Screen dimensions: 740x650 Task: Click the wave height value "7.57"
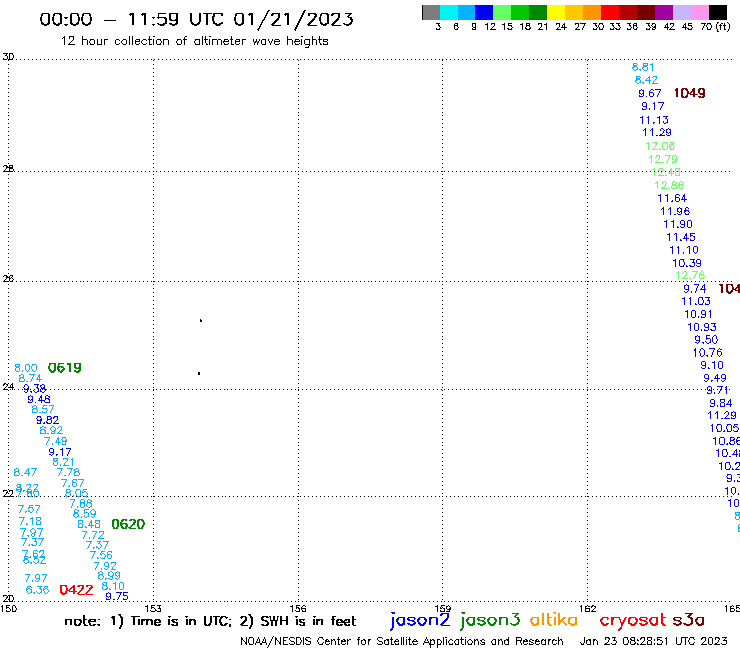pyautogui.click(x=29, y=509)
